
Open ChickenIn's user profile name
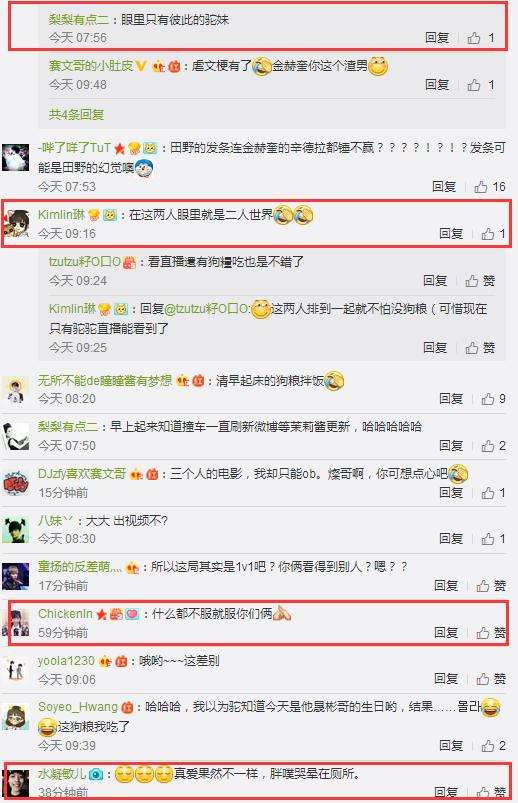[x=65, y=614]
